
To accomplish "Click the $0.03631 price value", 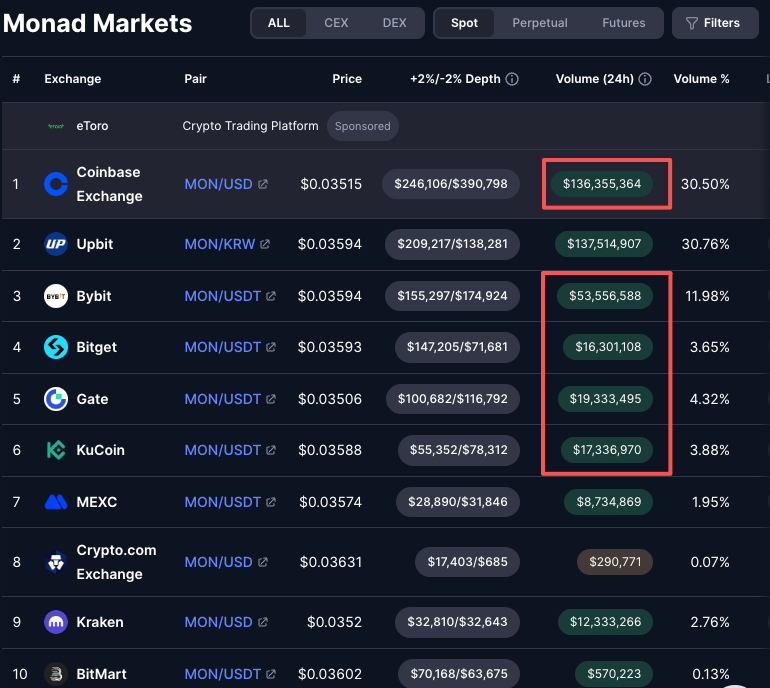I will point(331,562).
